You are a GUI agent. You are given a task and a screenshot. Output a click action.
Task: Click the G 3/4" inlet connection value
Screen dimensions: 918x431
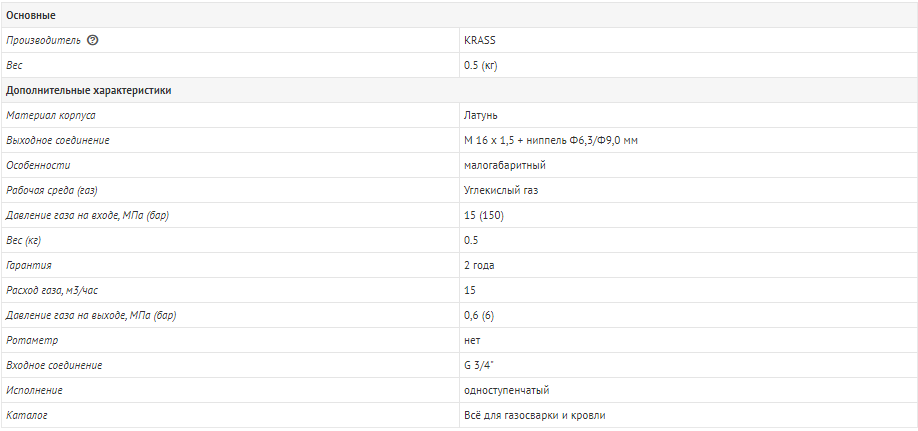(x=478, y=365)
